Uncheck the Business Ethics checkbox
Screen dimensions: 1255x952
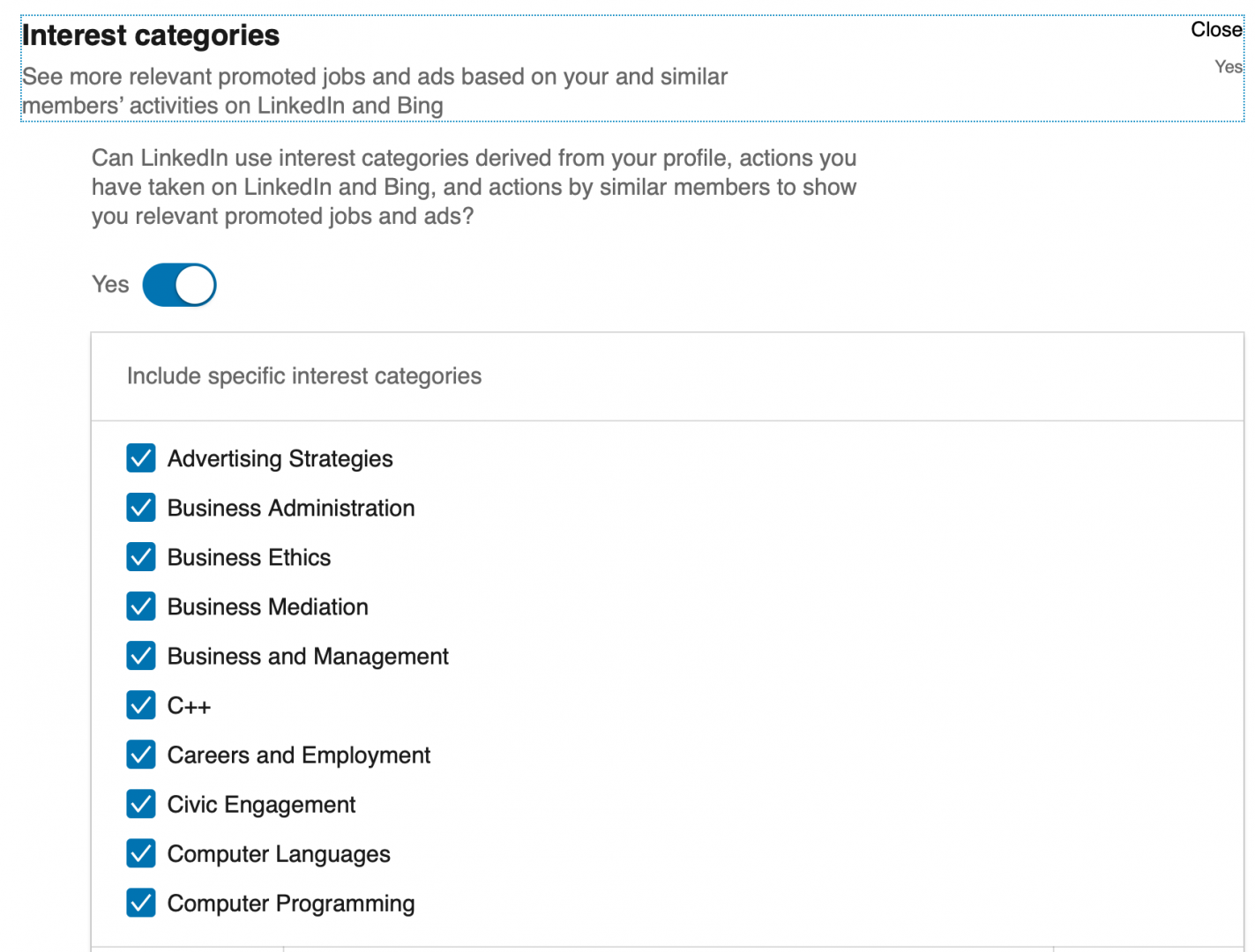(x=141, y=557)
